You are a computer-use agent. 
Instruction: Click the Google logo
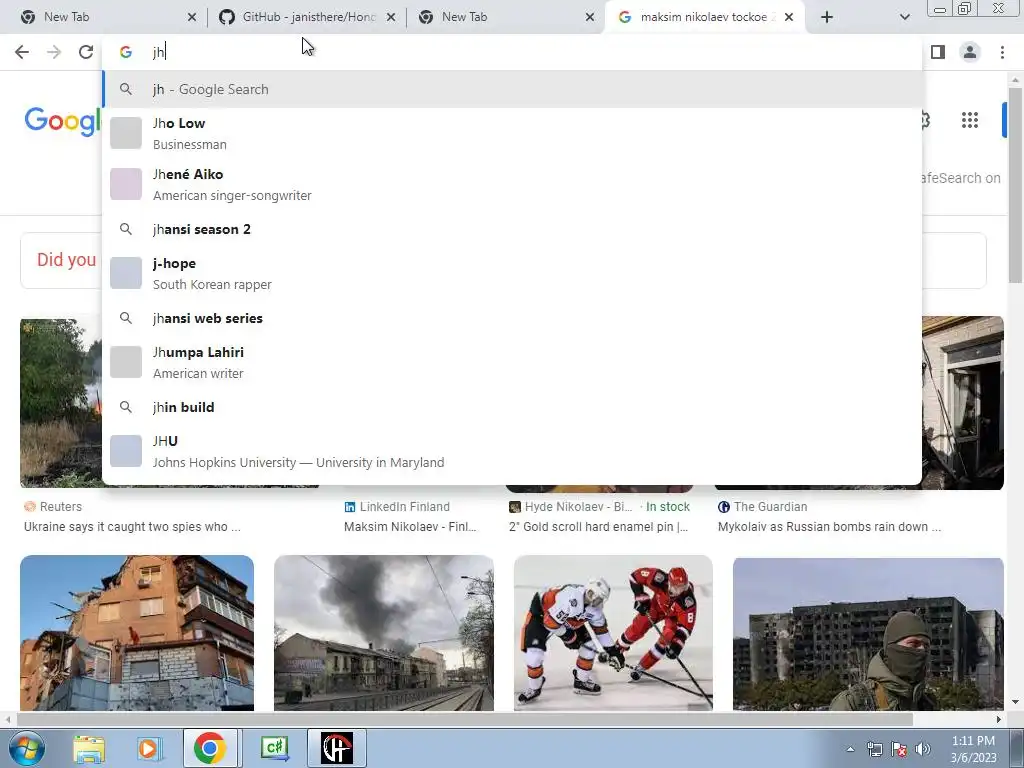pos(63,121)
